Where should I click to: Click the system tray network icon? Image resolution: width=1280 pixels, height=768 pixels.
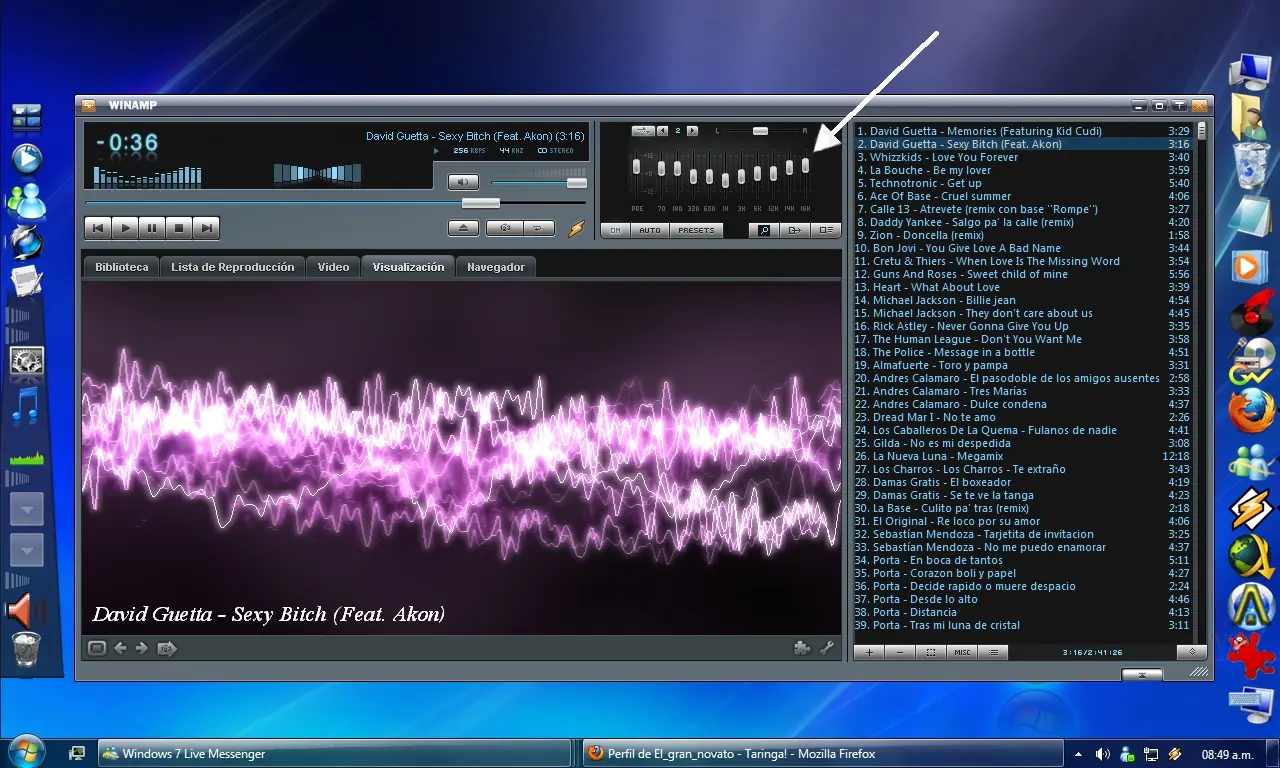[1151, 754]
